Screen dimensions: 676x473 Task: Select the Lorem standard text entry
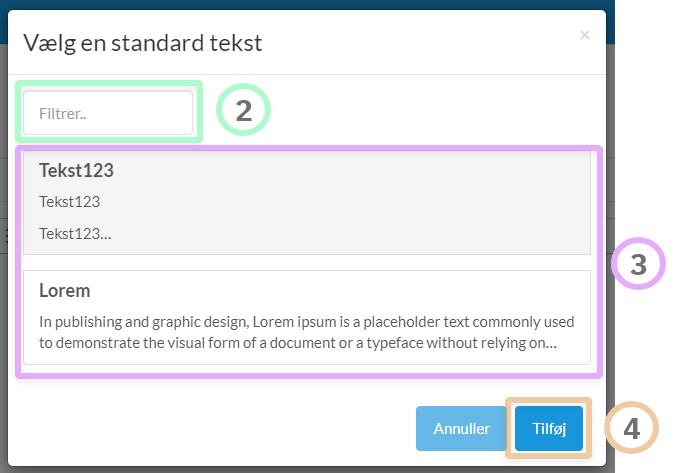(x=307, y=316)
